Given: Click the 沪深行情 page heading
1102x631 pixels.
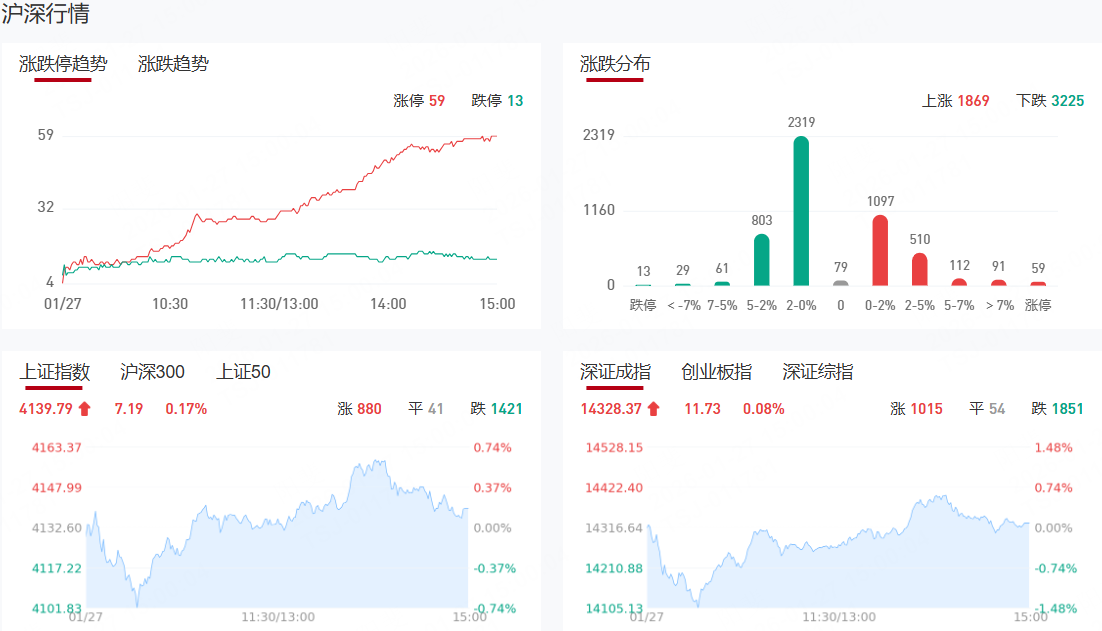Looking at the screenshot, I should point(45,14).
